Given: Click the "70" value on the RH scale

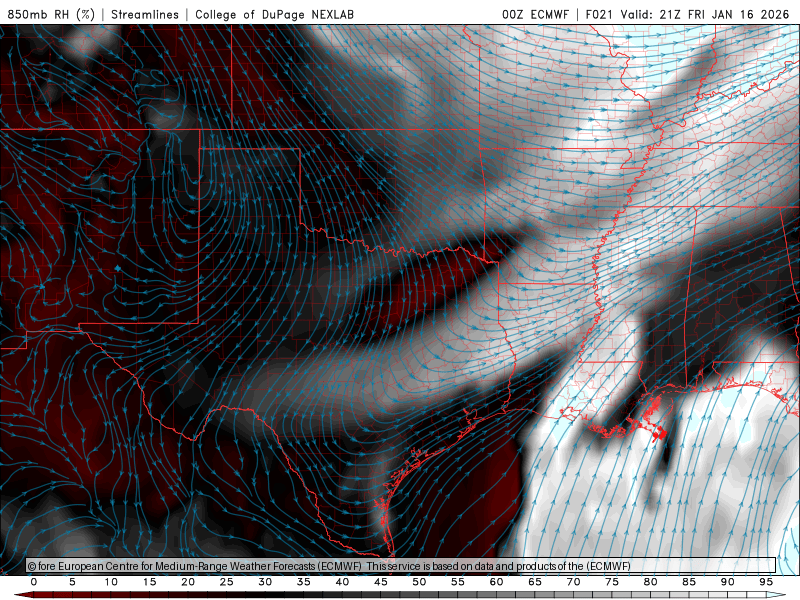Looking at the screenshot, I should click(x=573, y=582).
